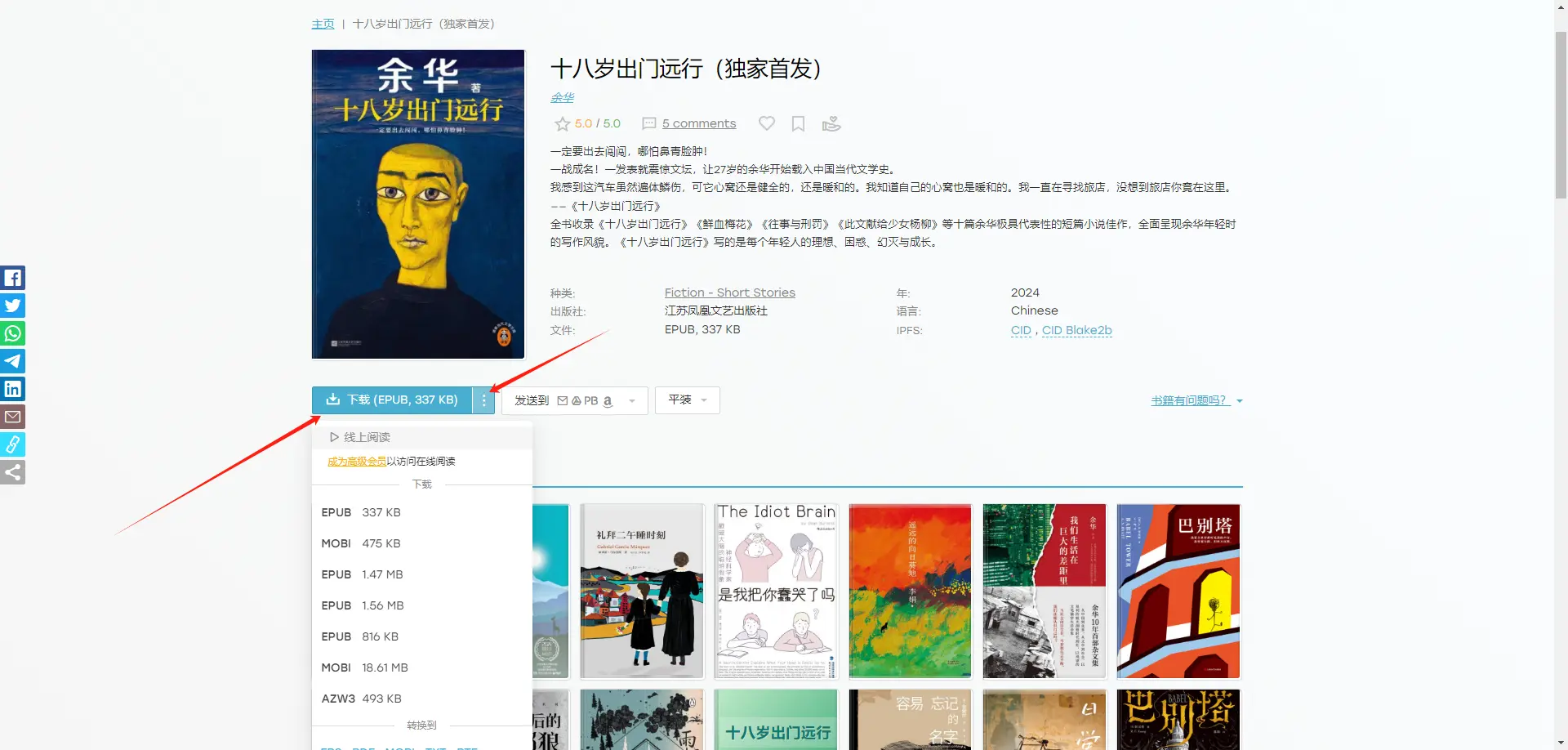Open the 平装 dropdown

pos(687,400)
